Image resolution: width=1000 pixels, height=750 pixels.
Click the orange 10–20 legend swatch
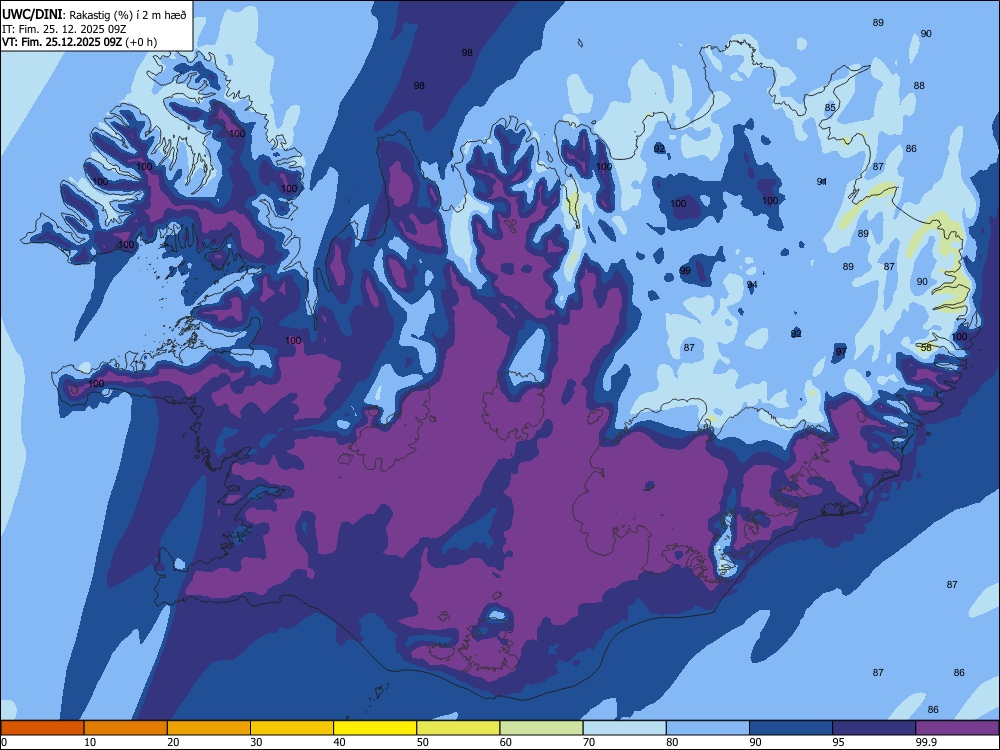point(126,728)
